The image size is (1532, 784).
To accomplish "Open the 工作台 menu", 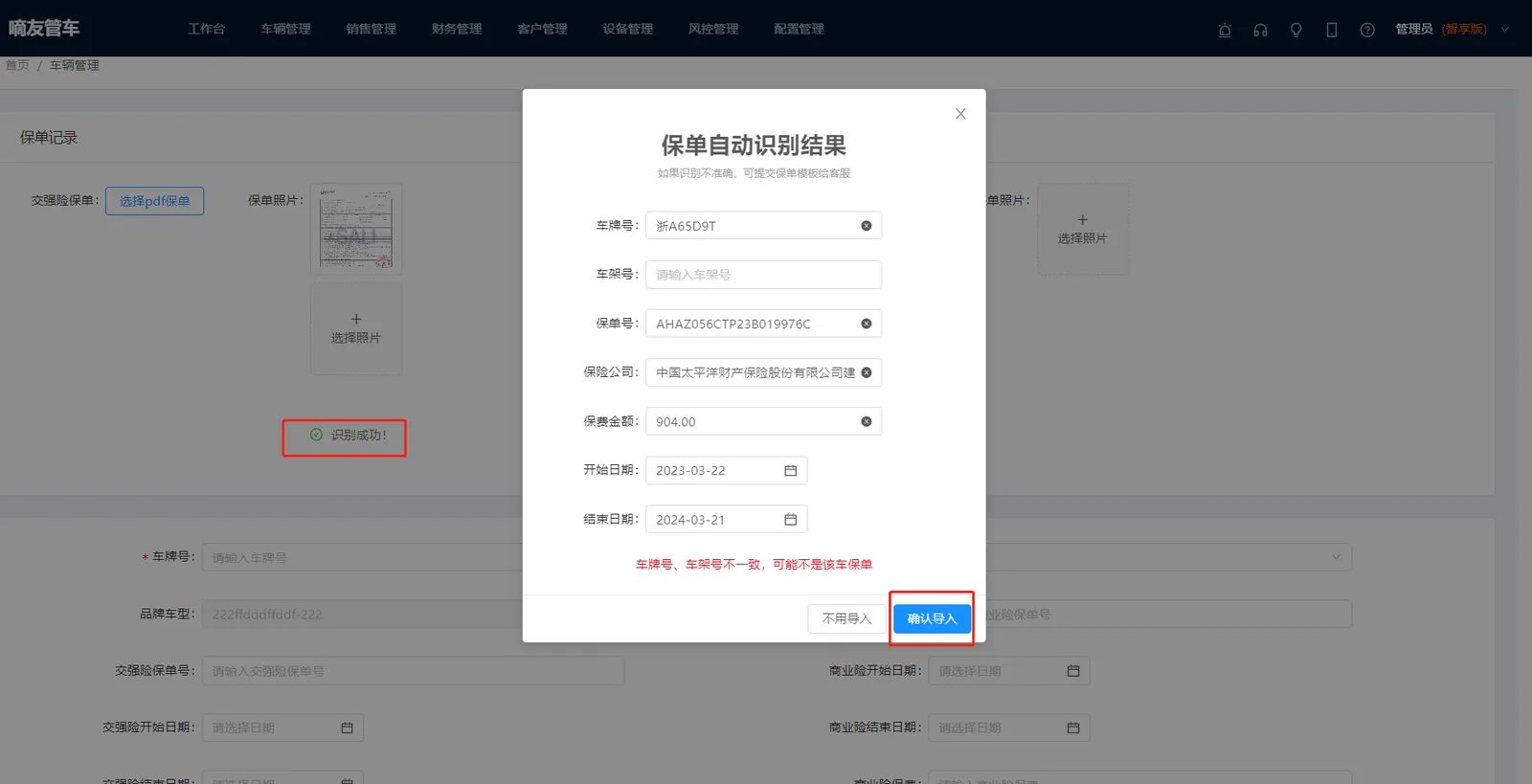I will 207,29.
